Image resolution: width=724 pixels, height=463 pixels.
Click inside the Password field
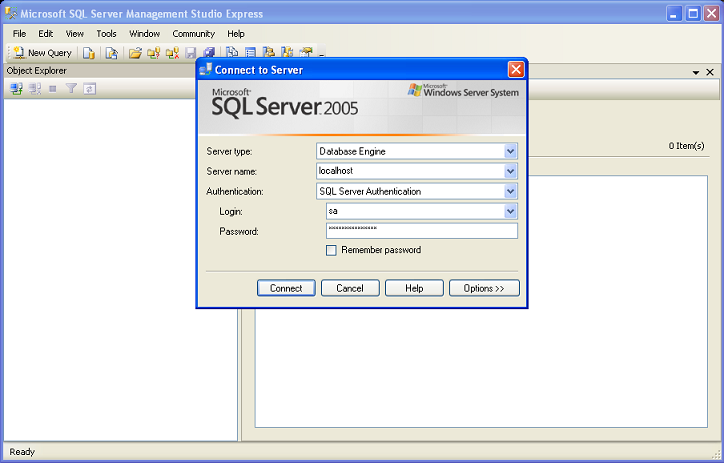click(x=422, y=231)
